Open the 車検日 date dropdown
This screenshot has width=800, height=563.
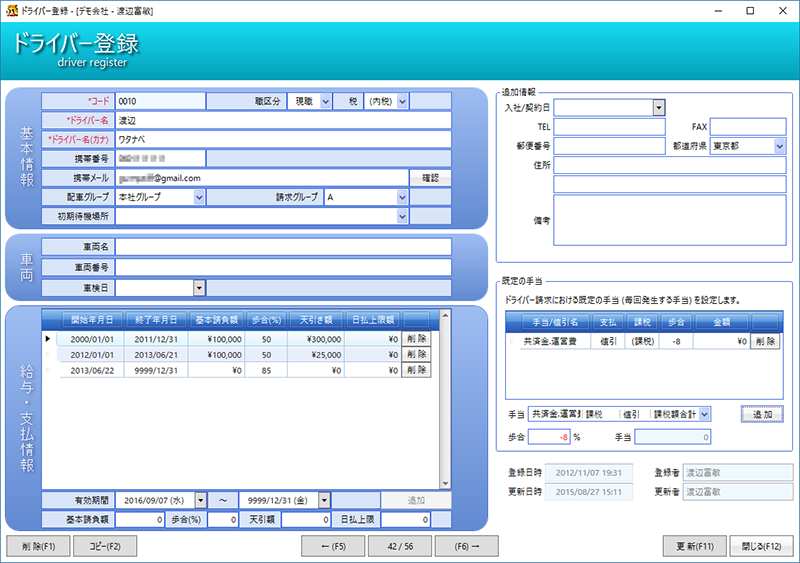click(x=200, y=288)
